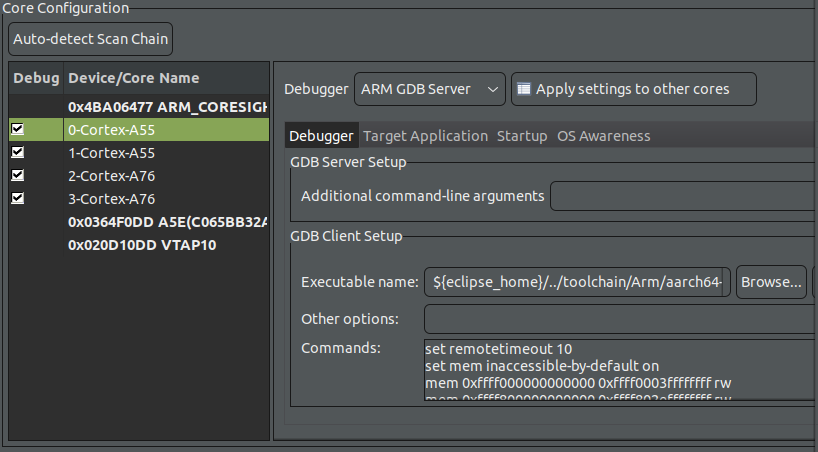Select the 0x020D10DD VTAP10 device entry
The width and height of the screenshot is (818, 452).
click(x=142, y=245)
